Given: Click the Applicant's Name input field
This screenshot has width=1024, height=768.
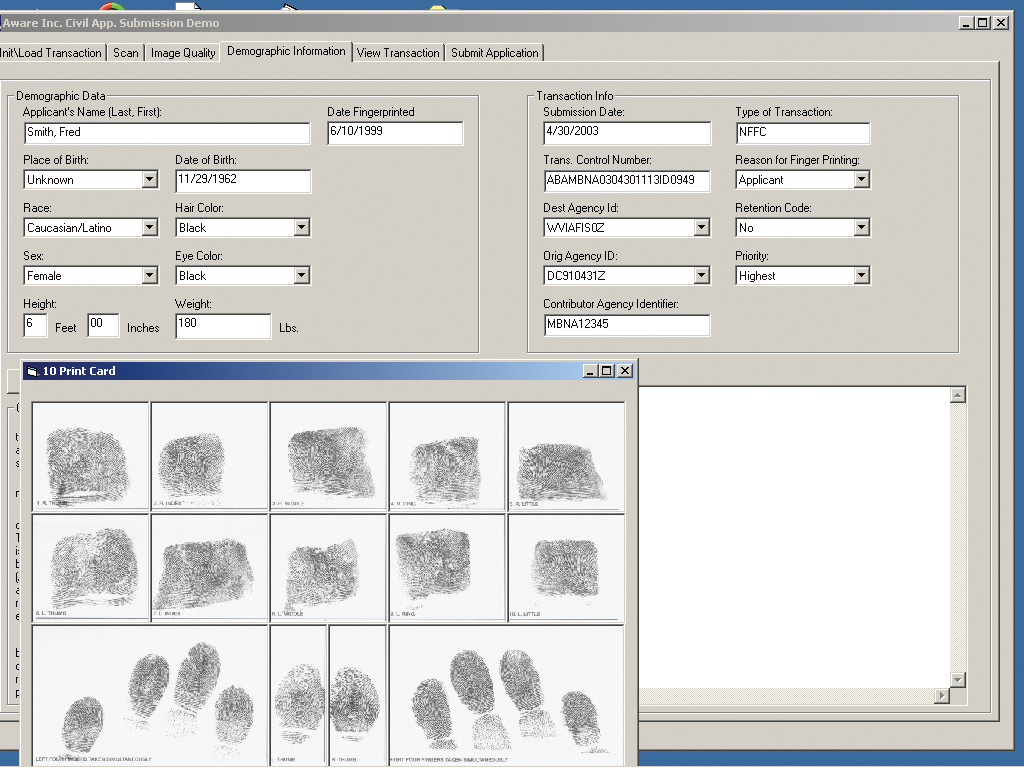Looking at the screenshot, I should pos(166,132).
